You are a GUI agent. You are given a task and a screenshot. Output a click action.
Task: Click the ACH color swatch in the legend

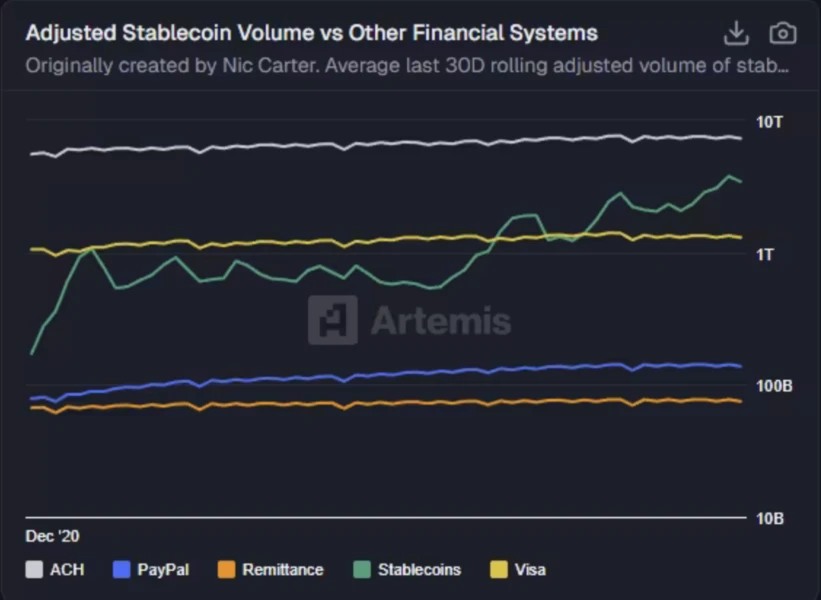[x=35, y=569]
